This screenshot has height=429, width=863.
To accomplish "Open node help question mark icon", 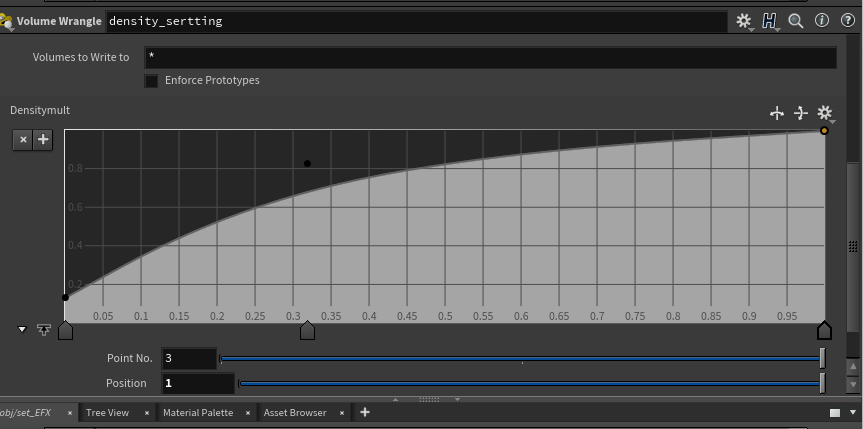I will tap(848, 20).
